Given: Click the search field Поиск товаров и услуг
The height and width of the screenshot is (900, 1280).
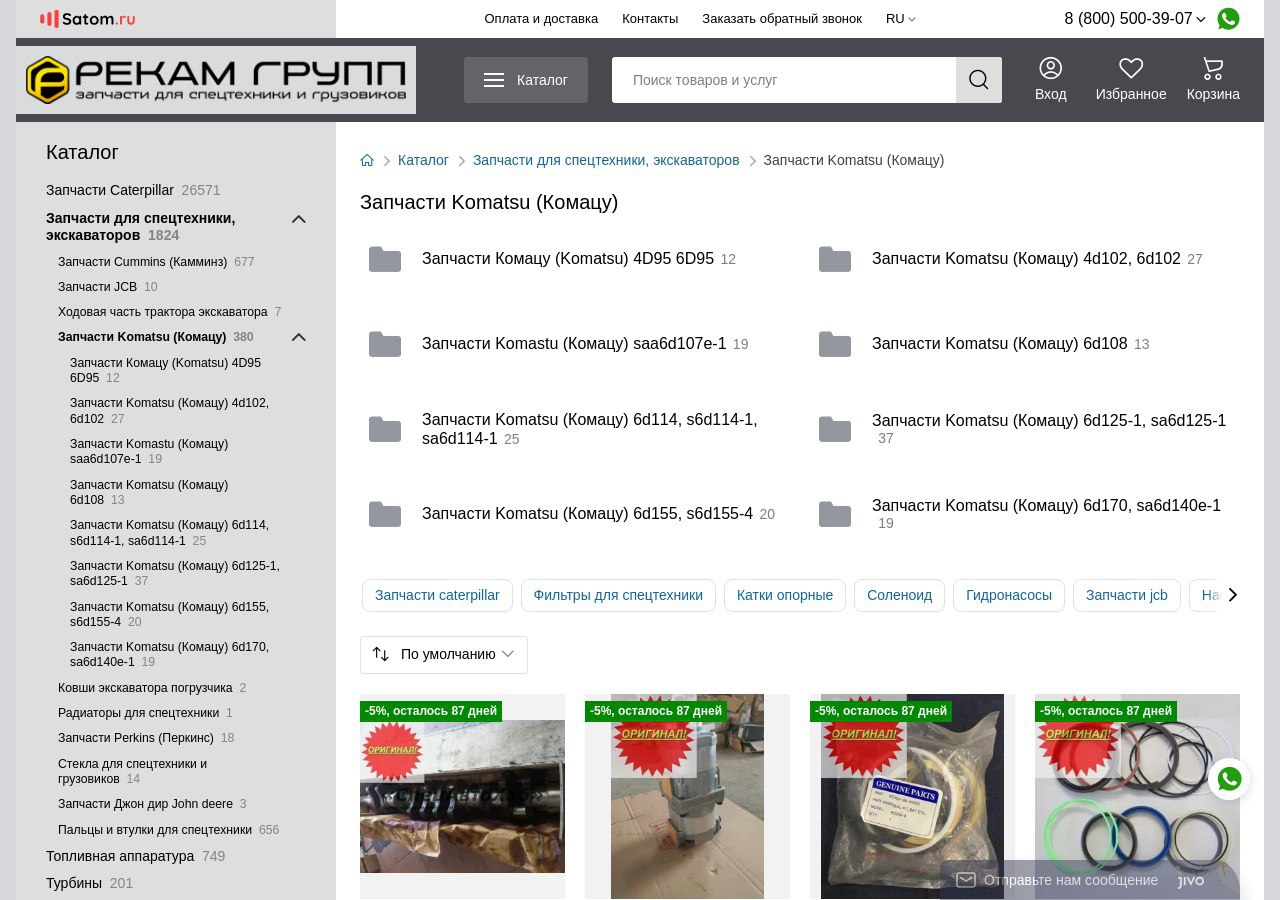Looking at the screenshot, I should pyautogui.click(x=784, y=80).
